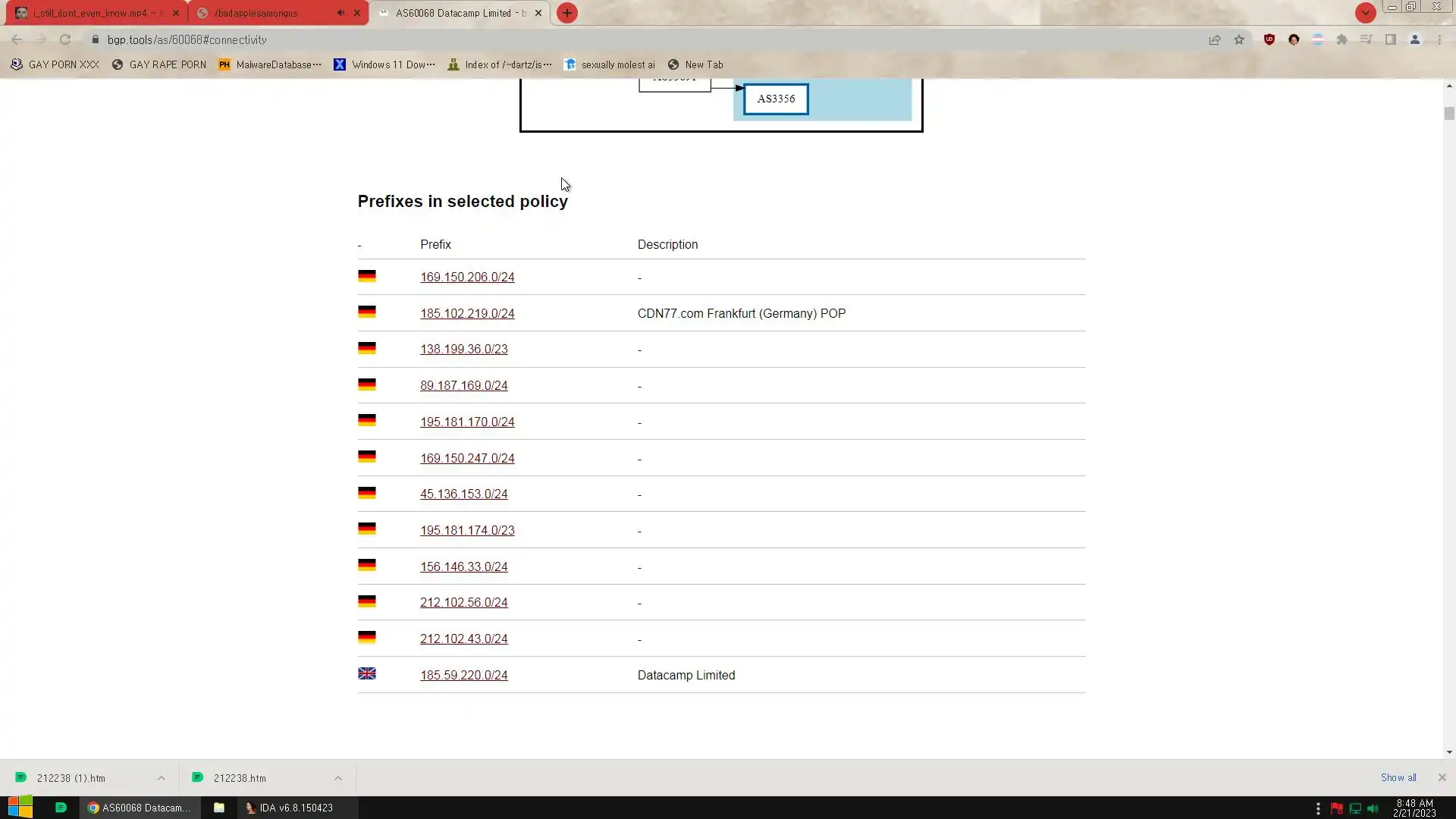The height and width of the screenshot is (819, 1456).
Task: Toggle the volume icon in the system tray
Action: tap(1373, 808)
